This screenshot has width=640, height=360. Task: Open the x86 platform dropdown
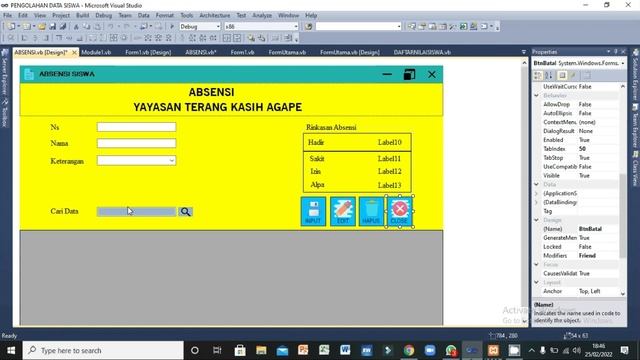pos(296,27)
